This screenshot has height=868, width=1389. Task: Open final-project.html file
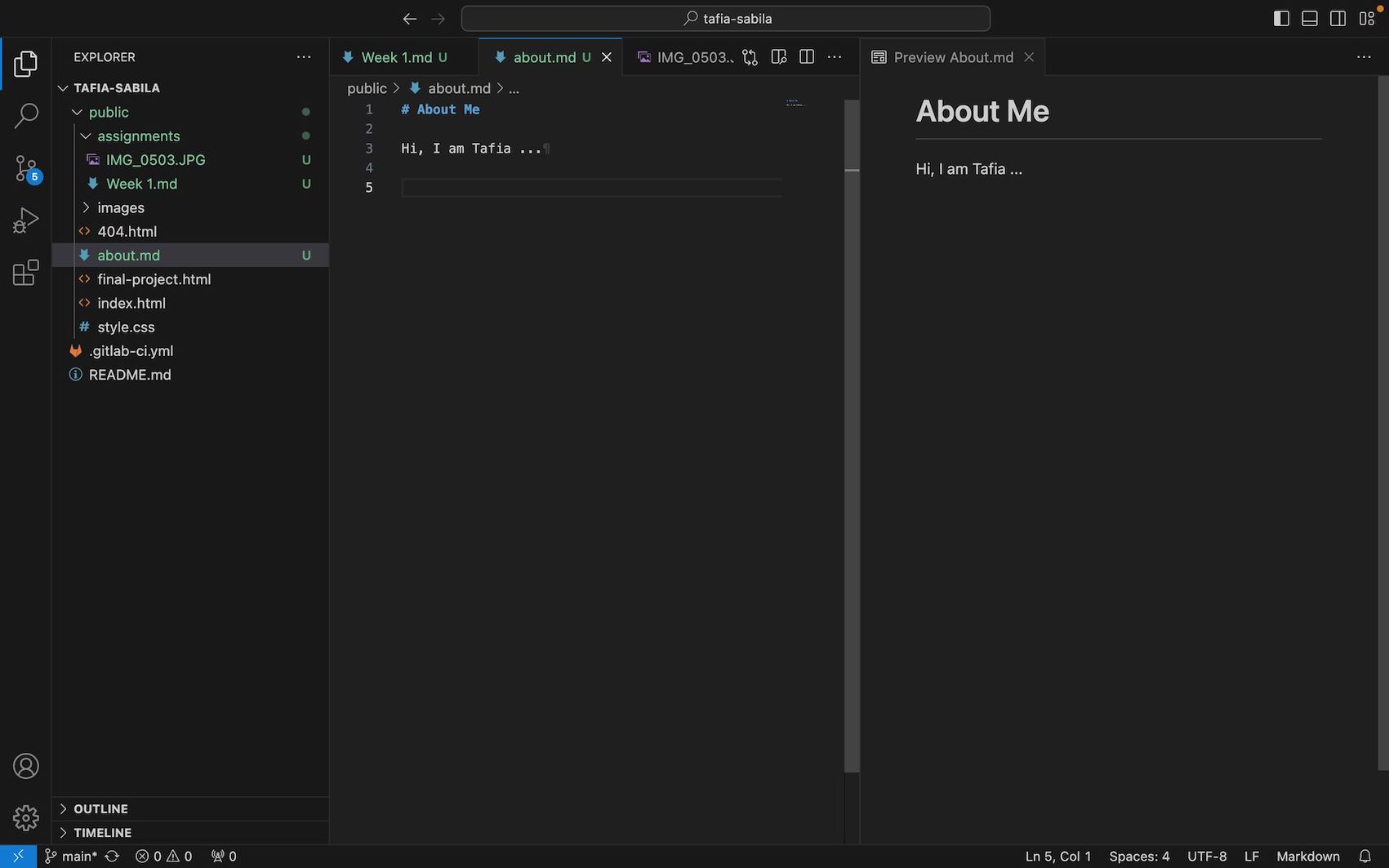(190, 279)
